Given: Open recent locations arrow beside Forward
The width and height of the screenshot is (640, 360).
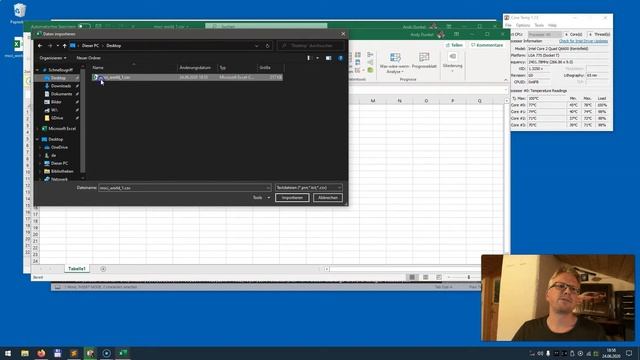Looking at the screenshot, I should [58, 46].
